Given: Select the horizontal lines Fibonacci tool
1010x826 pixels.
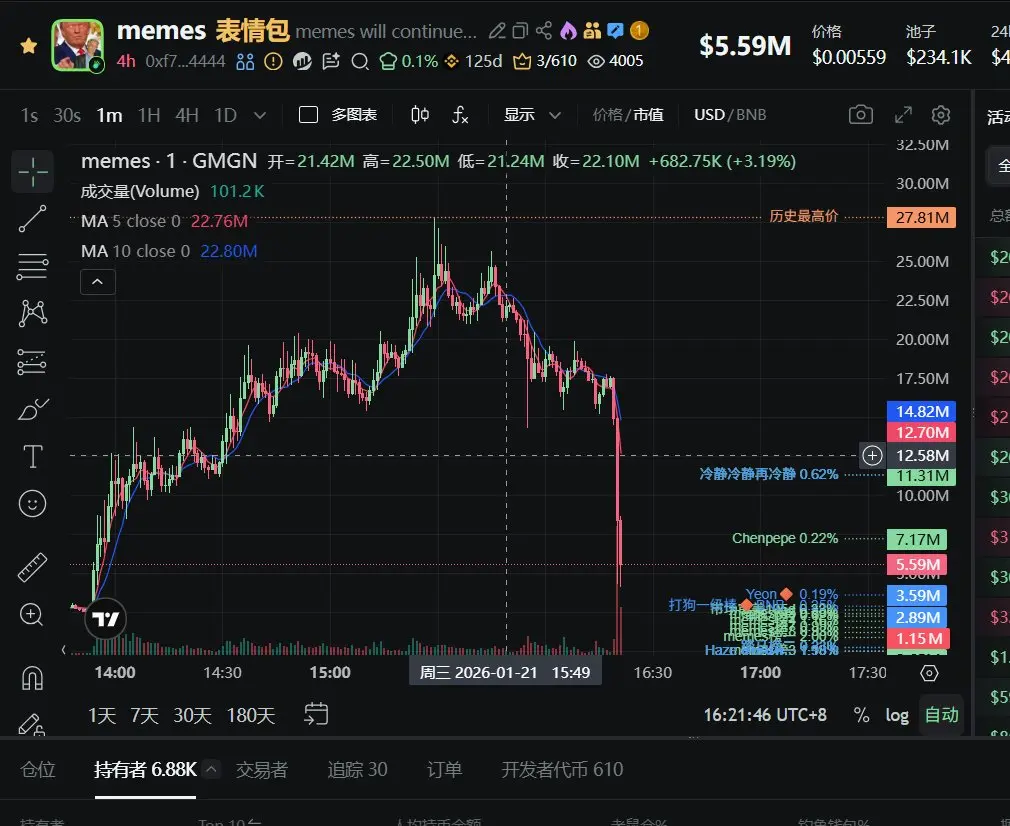Looking at the screenshot, I should [32, 266].
